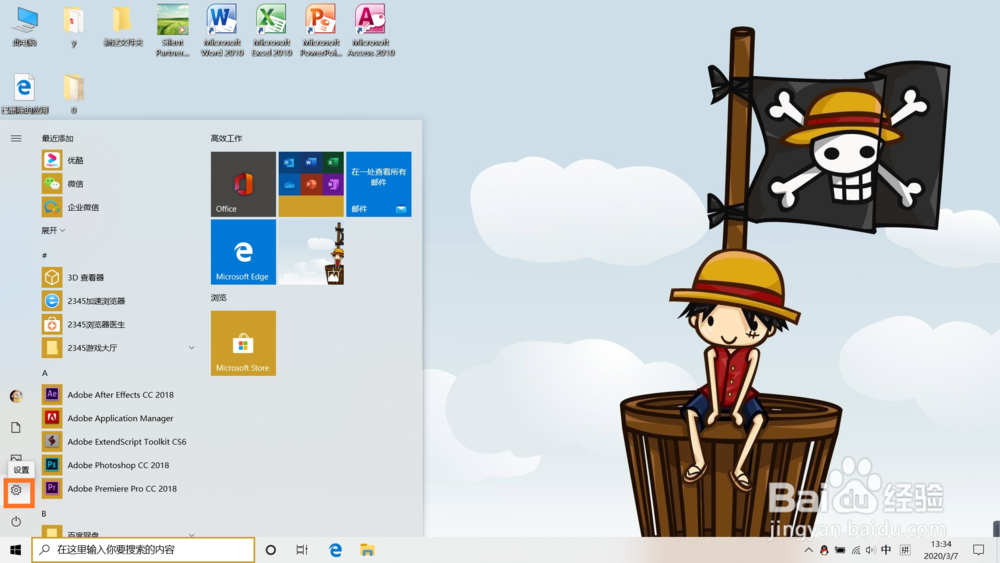Image resolution: width=1000 pixels, height=563 pixels.
Task: Launch Adobe Application Manager
Action: pyautogui.click(x=118, y=418)
